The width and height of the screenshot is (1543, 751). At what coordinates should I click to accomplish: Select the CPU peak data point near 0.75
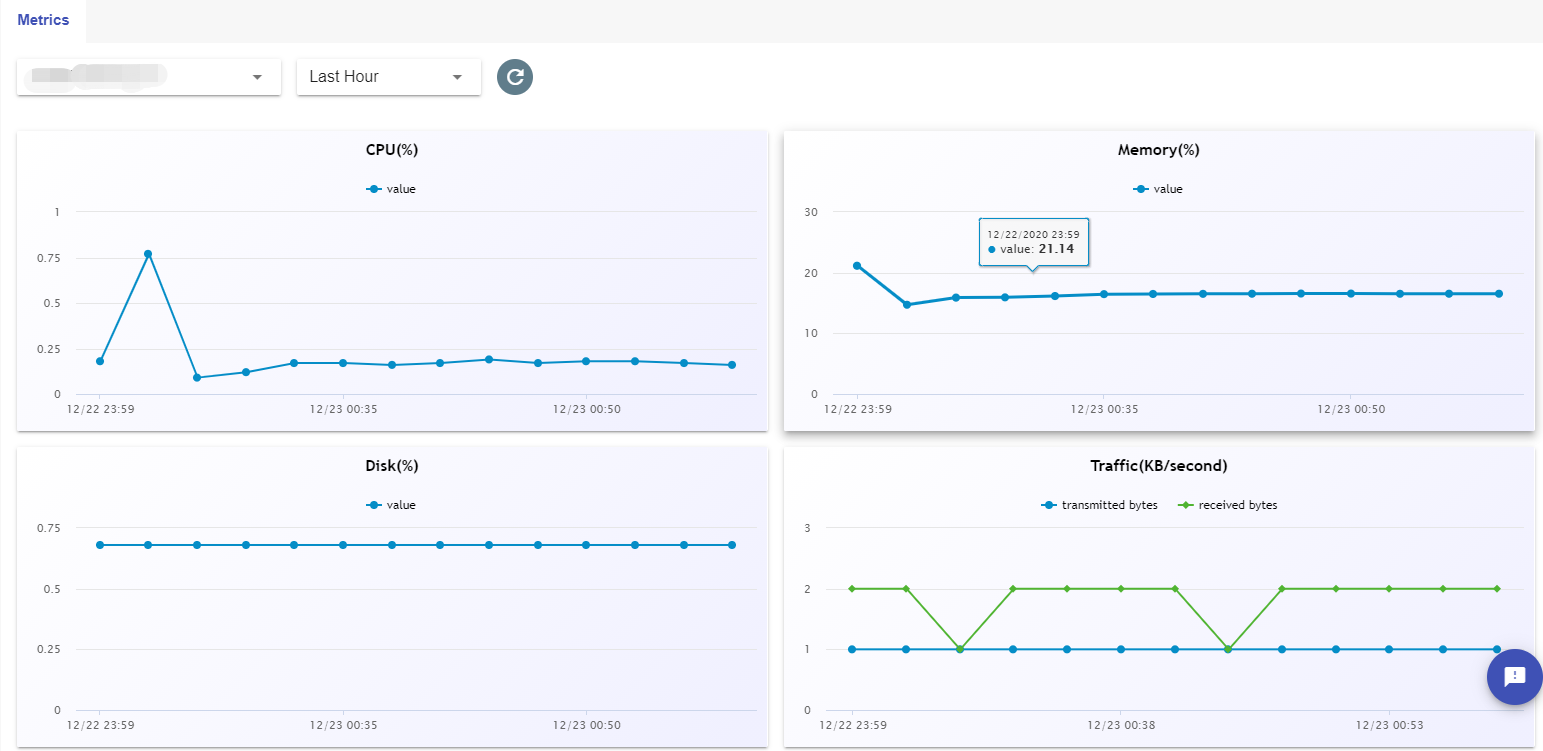pyautogui.click(x=148, y=254)
